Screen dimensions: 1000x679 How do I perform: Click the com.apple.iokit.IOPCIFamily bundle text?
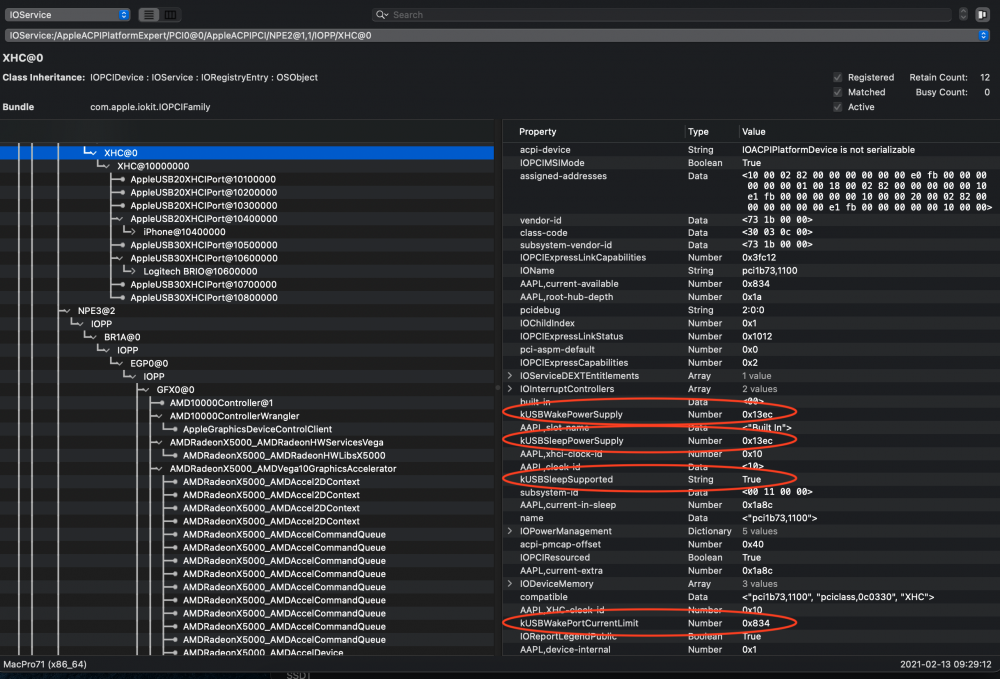tap(150, 107)
